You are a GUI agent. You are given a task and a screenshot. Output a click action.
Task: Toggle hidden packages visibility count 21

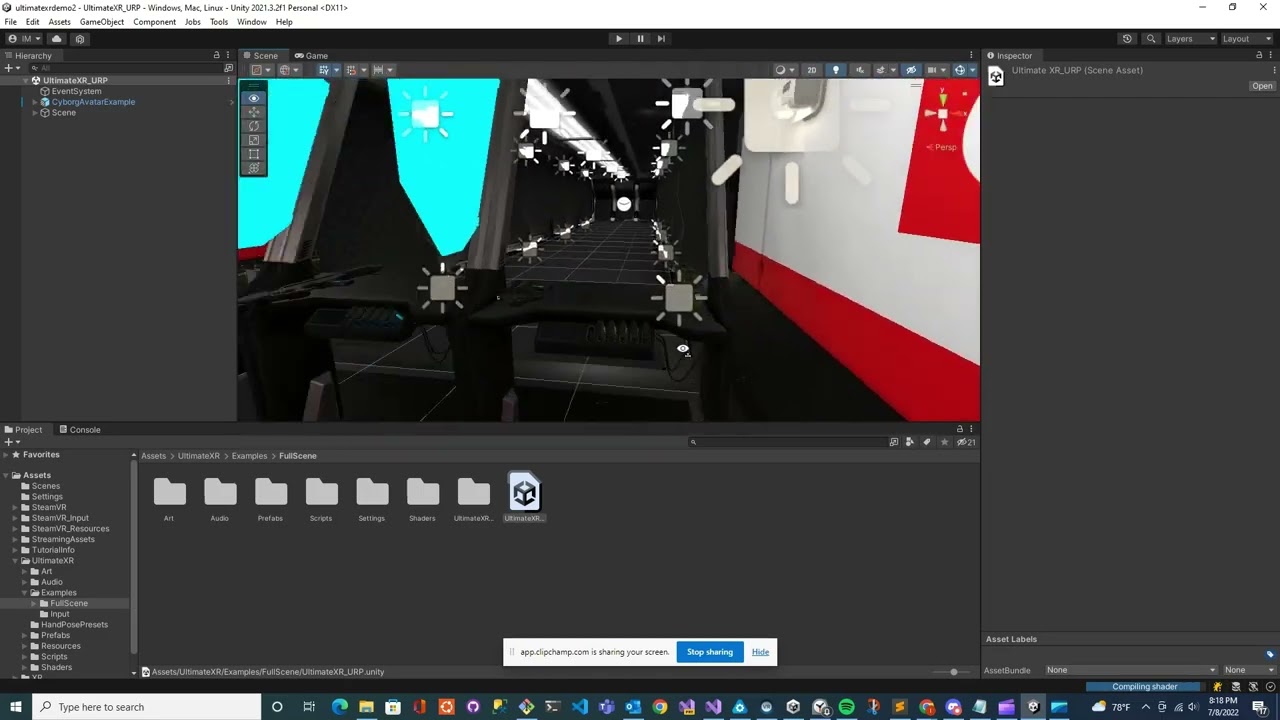(x=966, y=442)
